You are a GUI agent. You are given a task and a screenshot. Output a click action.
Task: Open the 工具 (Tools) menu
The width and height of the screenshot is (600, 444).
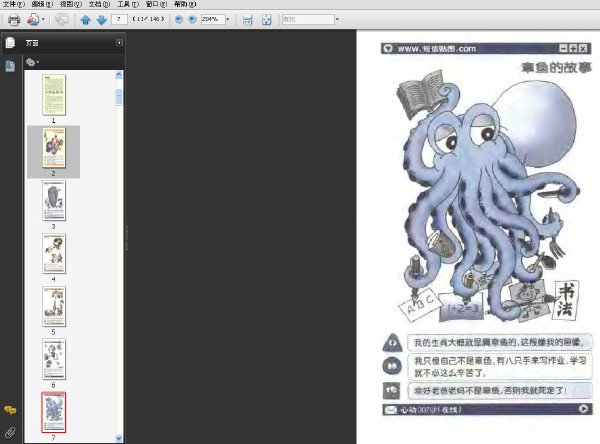pyautogui.click(x=128, y=4)
